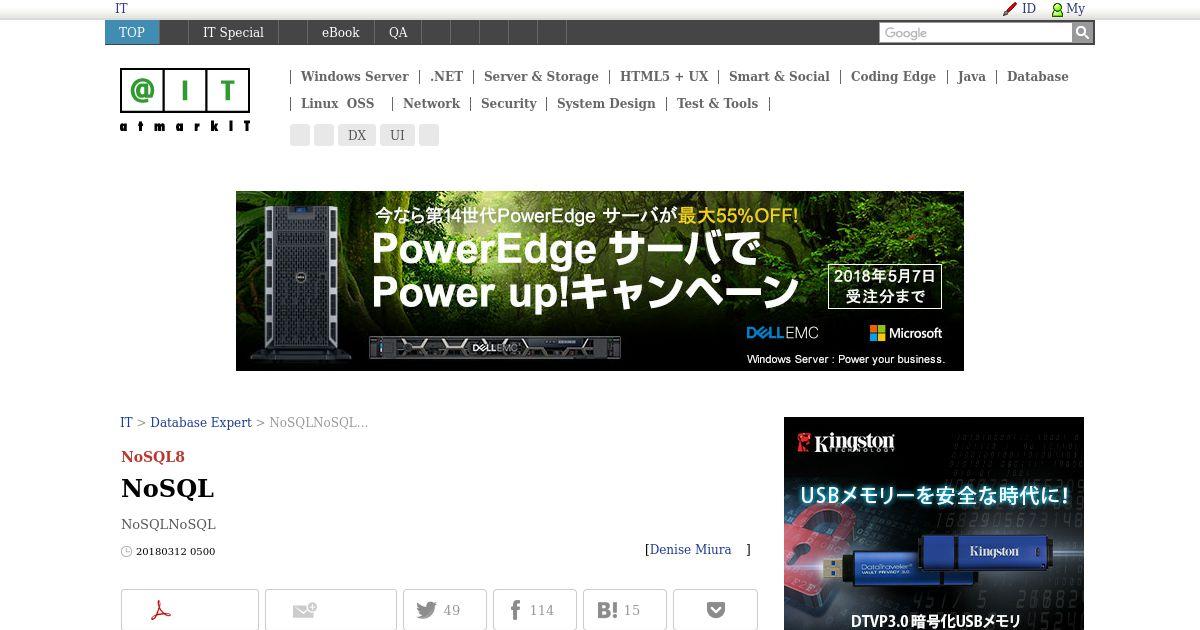Screen dimensions: 1200x630
Task: Click IT in the breadcrumb
Action: 126,422
